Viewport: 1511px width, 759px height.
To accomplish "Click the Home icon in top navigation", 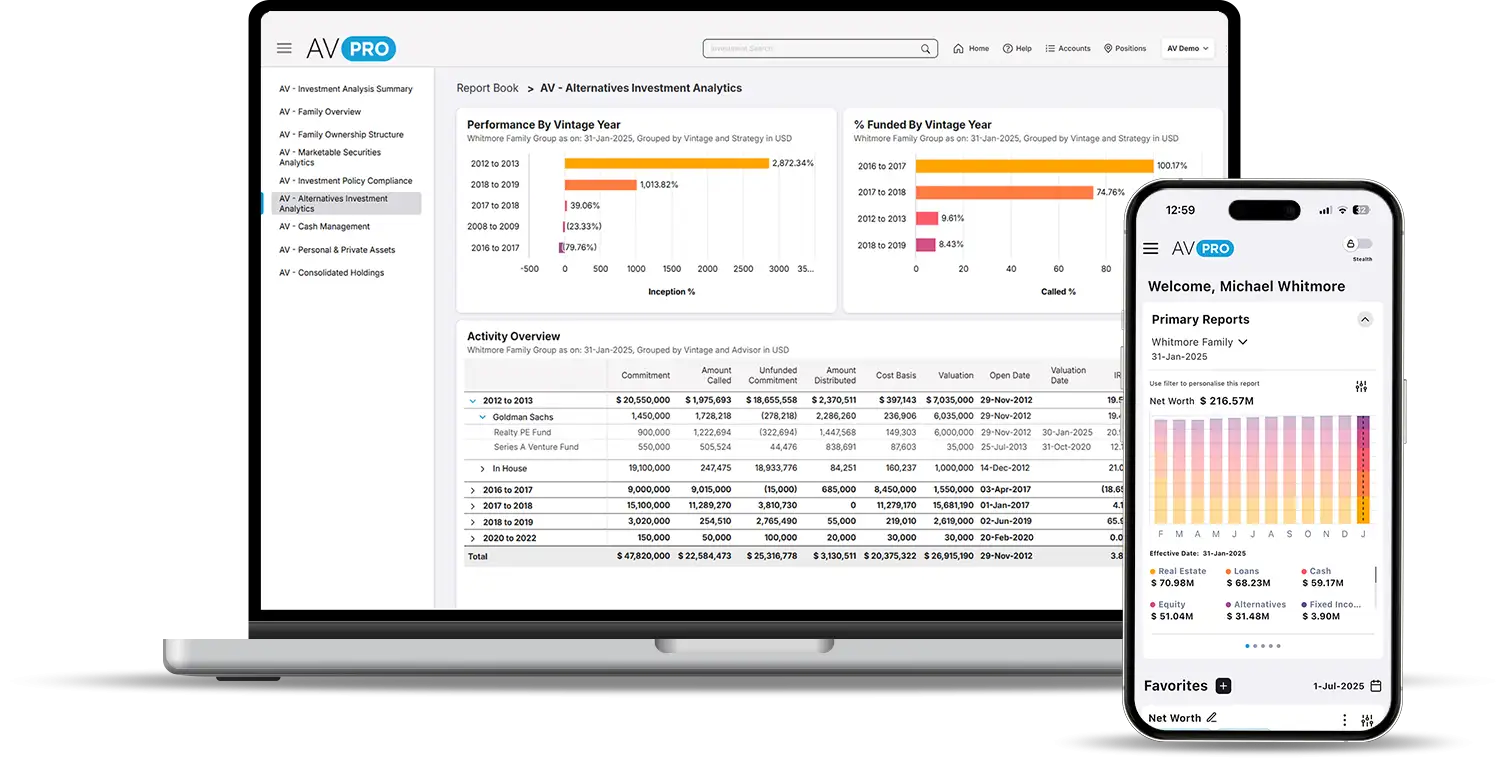I will [x=959, y=48].
